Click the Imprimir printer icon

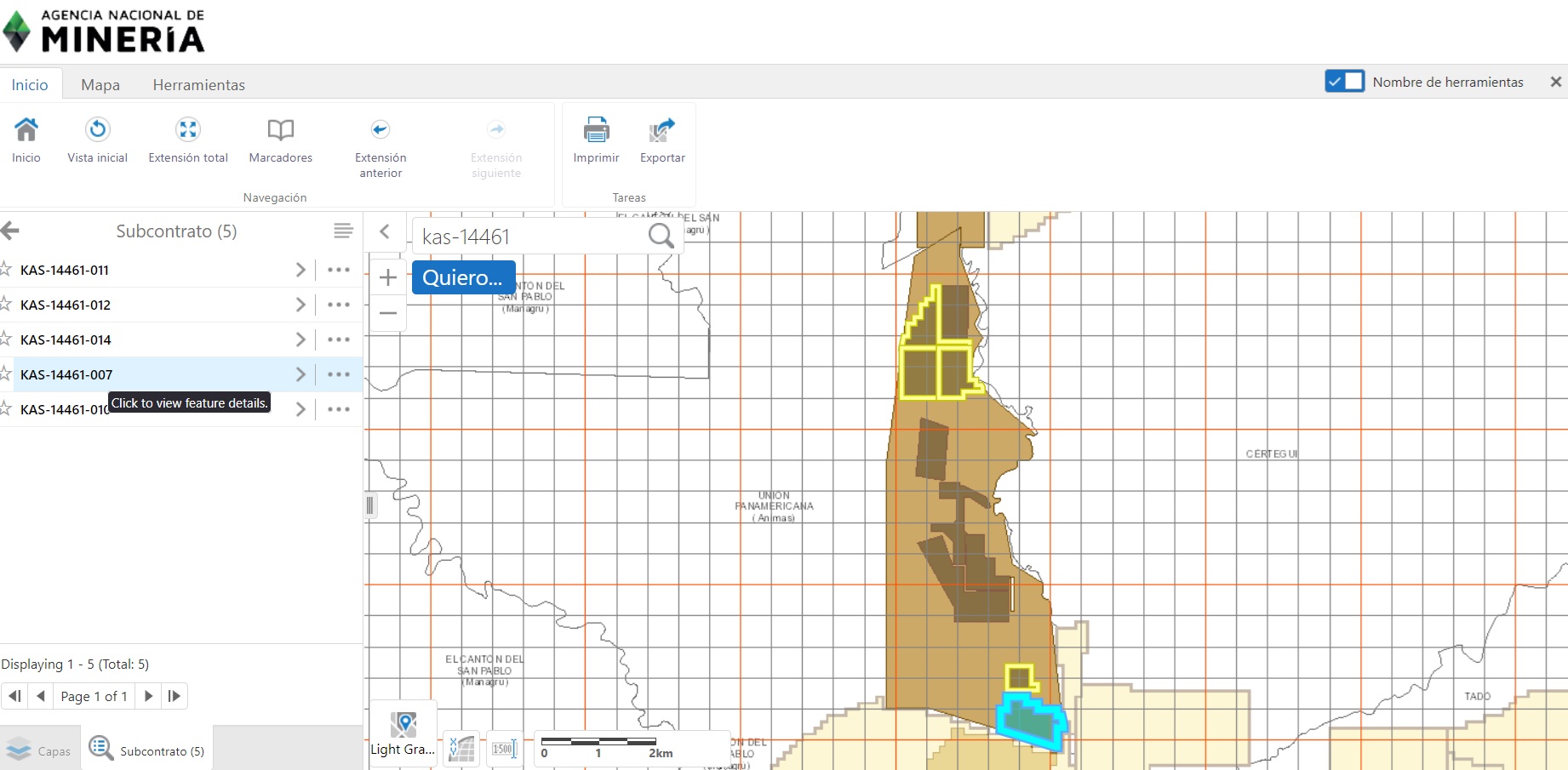point(596,130)
